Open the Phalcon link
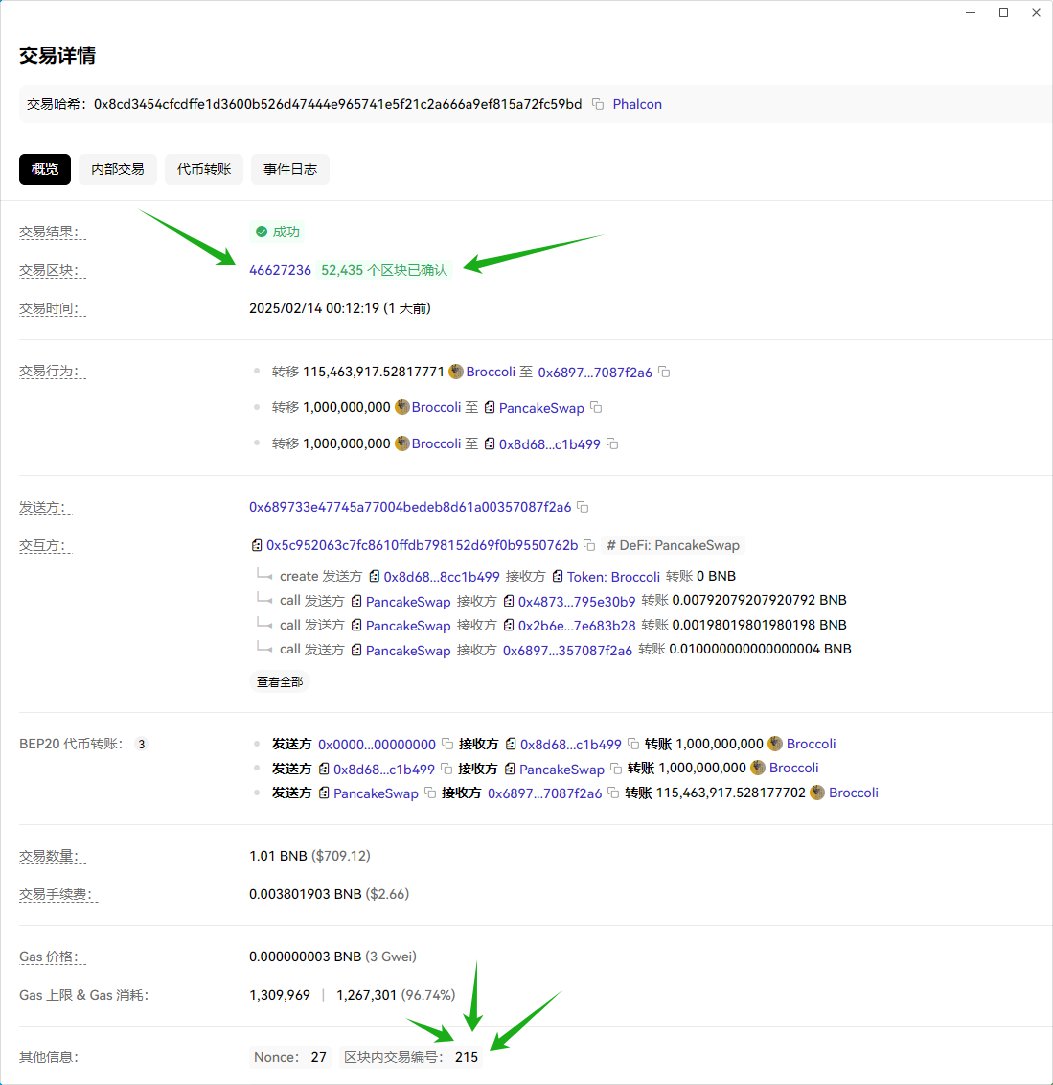 [637, 104]
